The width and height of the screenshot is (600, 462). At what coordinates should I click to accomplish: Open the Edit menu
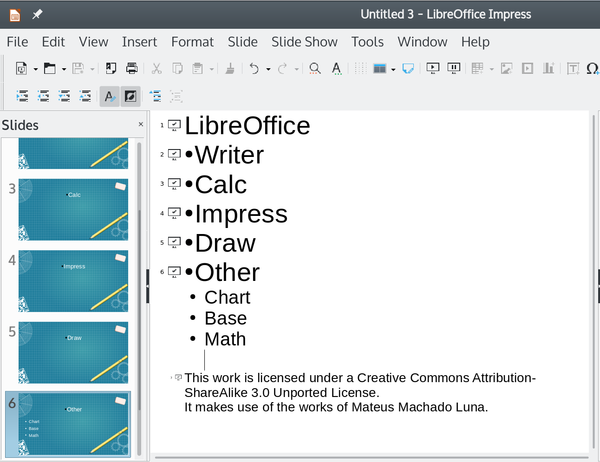pos(53,42)
